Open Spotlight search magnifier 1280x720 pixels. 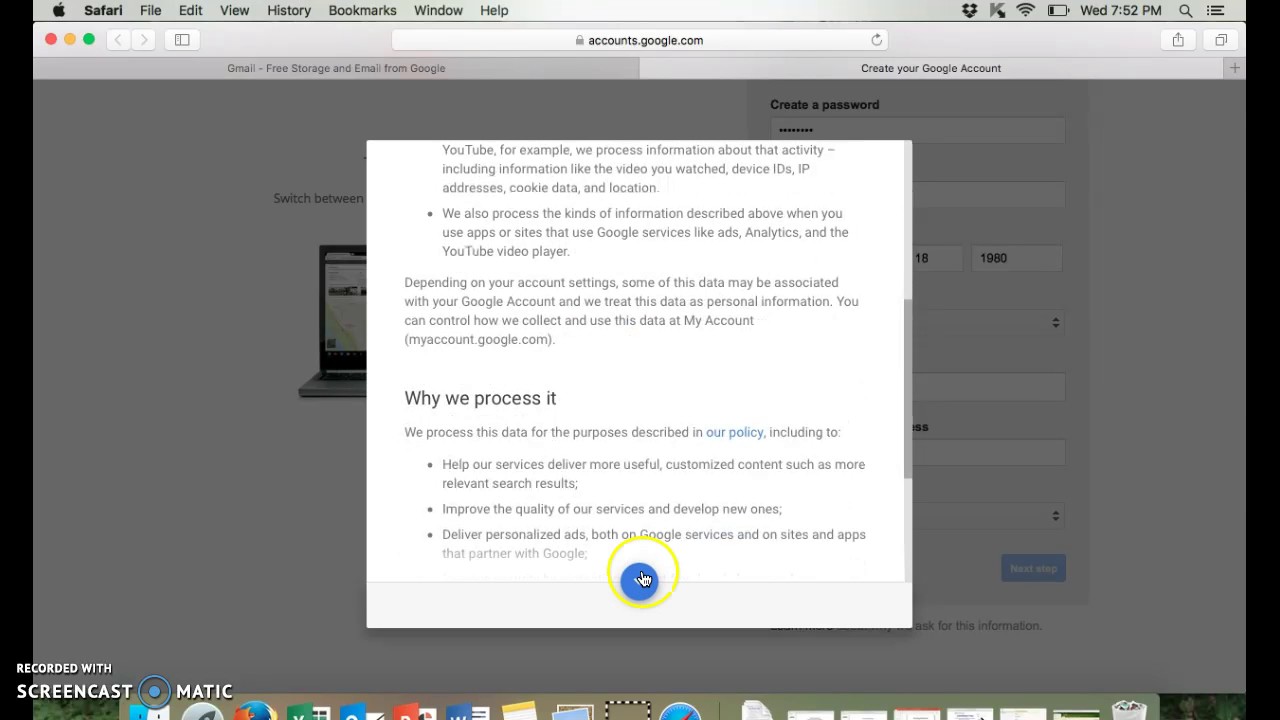pos(1186,10)
